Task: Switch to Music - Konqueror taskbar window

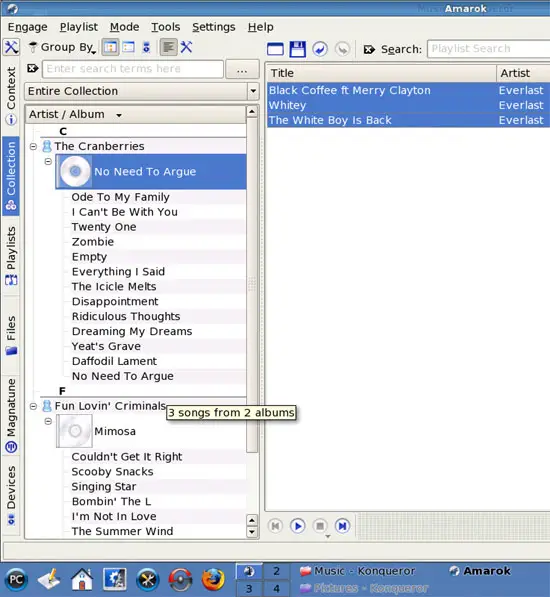Action: point(358,571)
